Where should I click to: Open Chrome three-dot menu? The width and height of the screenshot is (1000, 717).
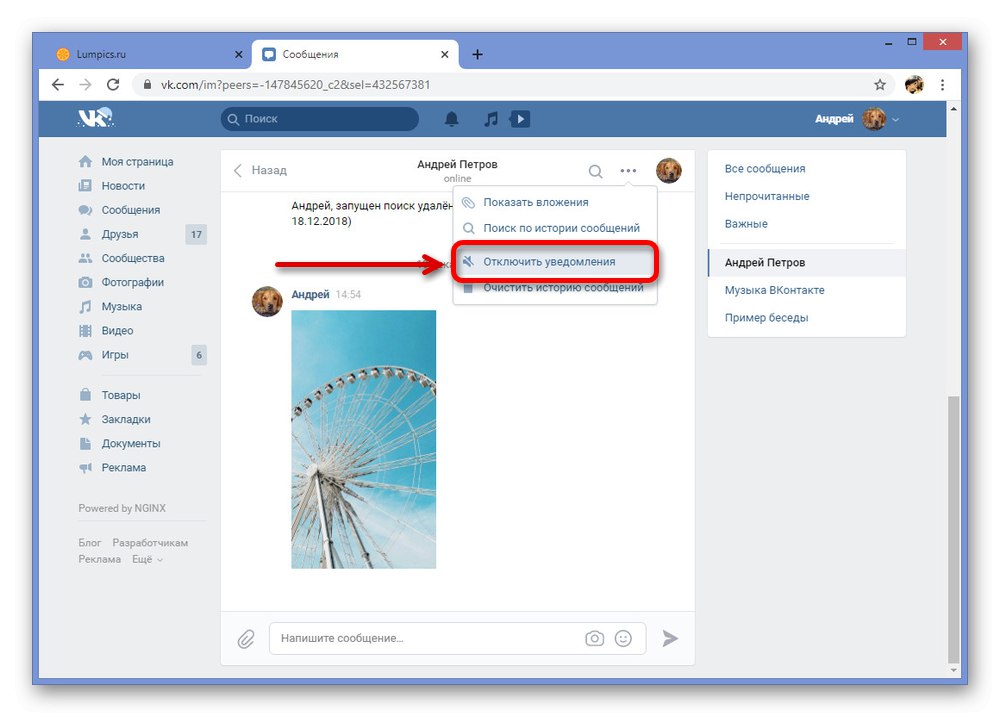943,84
